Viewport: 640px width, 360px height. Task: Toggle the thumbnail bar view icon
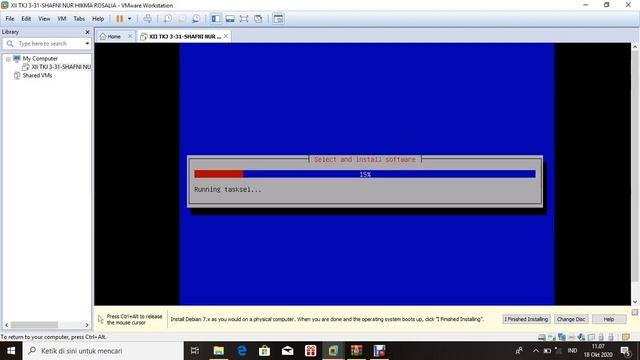coord(230,19)
